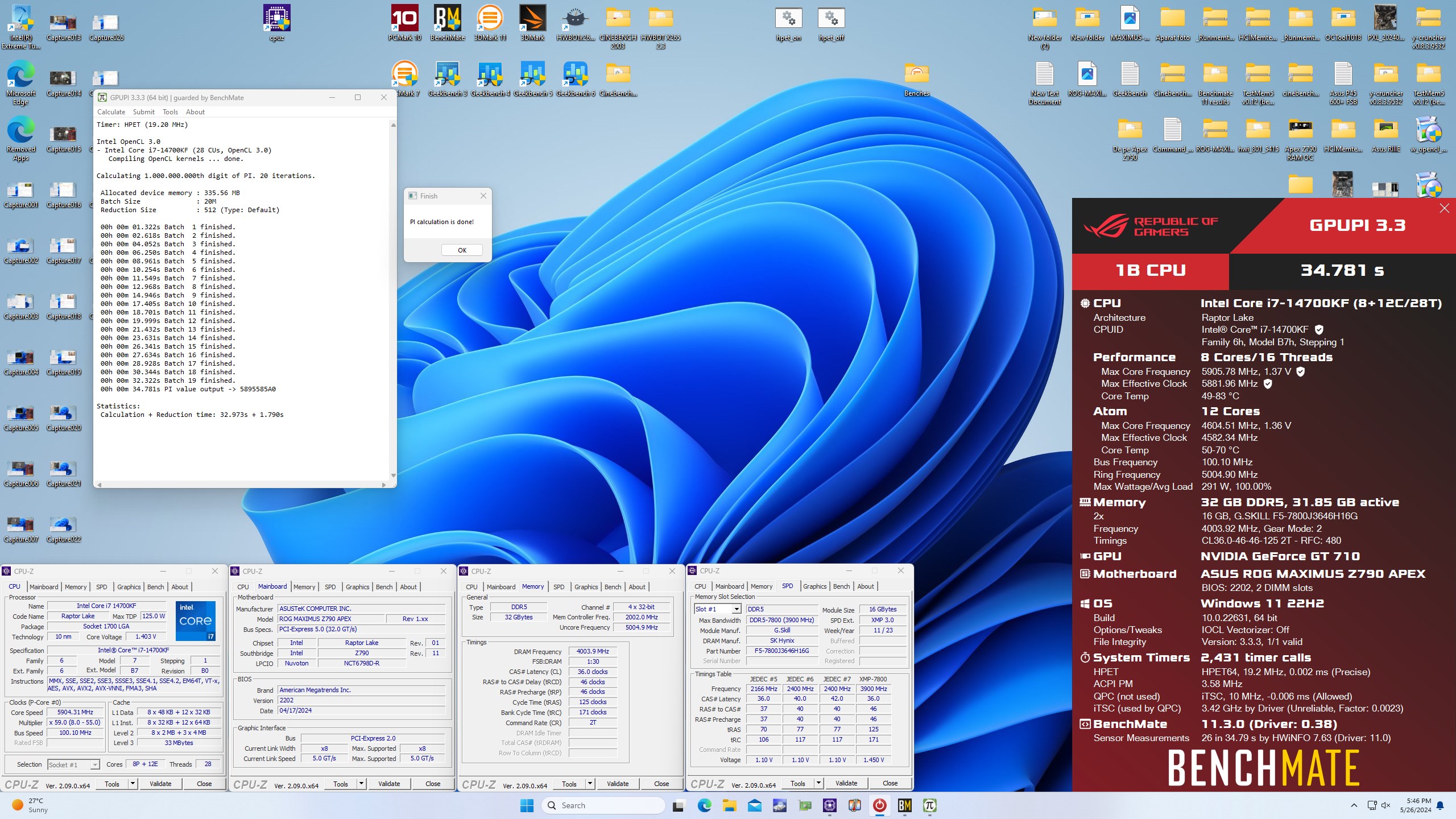Open the Apex Z790 RAM OC desktop icon
Screen dimensions: 1456x819
[1300, 139]
